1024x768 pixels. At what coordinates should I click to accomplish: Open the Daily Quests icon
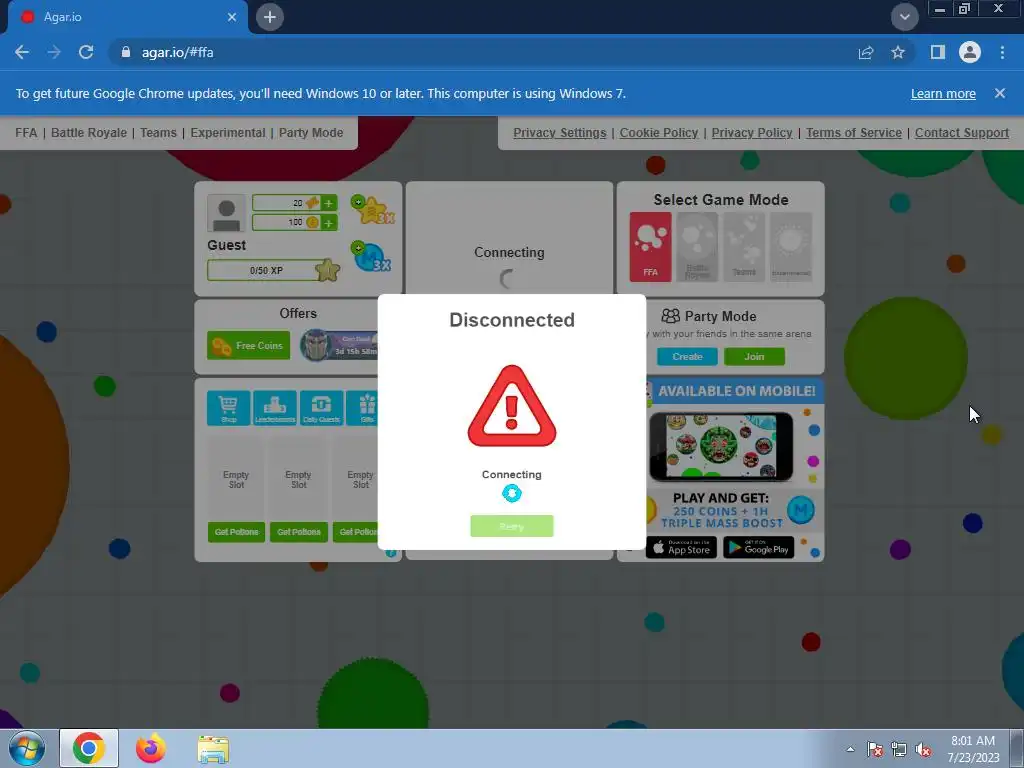click(321, 408)
